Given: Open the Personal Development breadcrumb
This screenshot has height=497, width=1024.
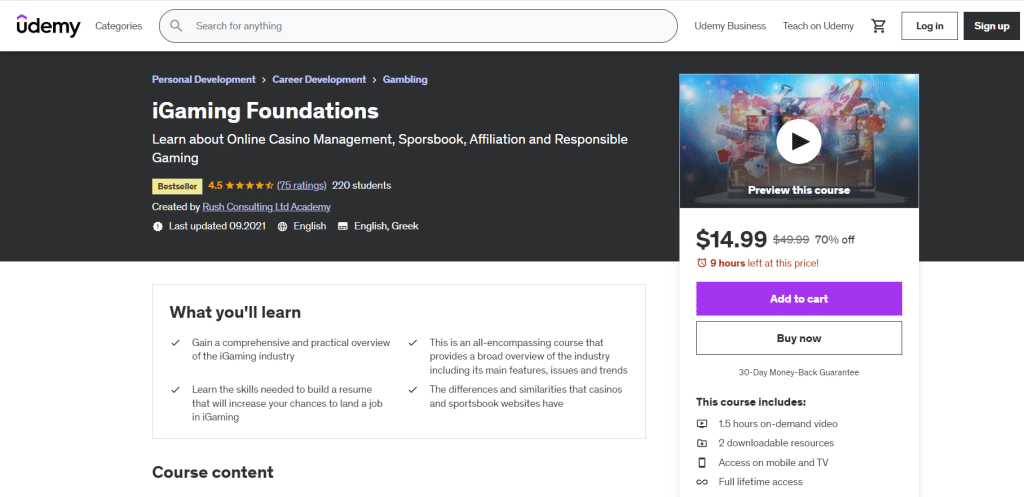Looking at the screenshot, I should [204, 80].
